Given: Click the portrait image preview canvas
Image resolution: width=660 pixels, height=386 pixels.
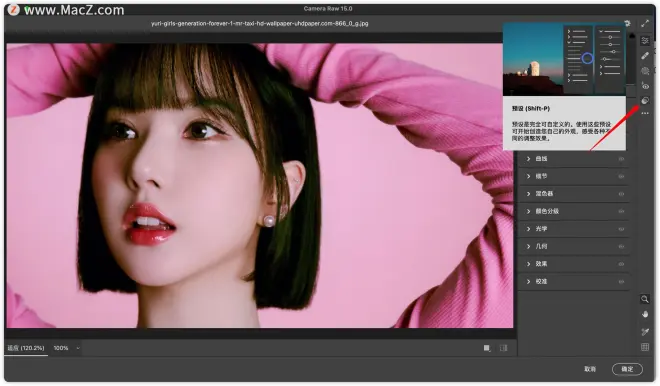Looking at the screenshot, I should click(x=259, y=186).
